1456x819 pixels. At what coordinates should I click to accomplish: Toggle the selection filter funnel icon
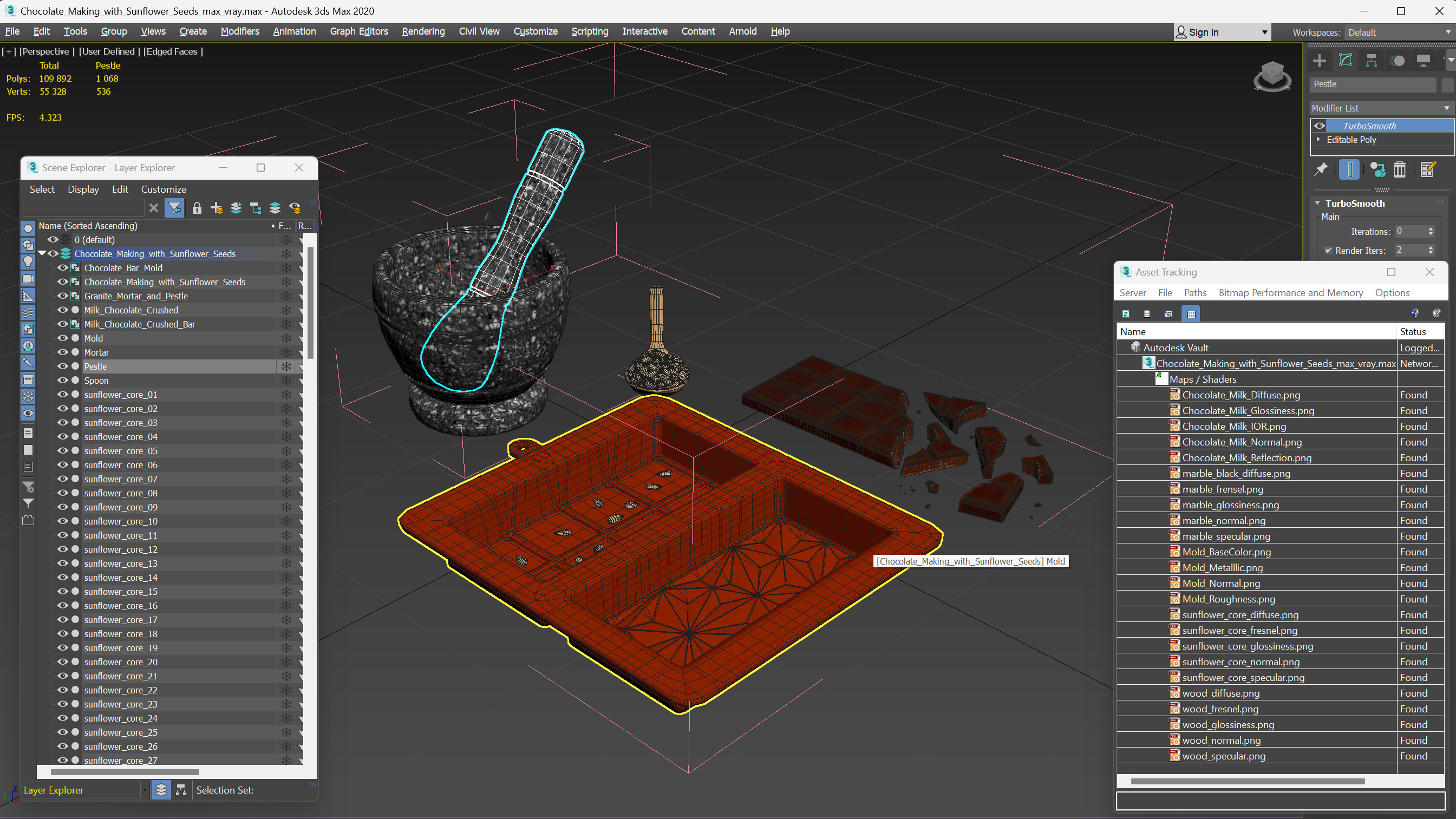point(174,208)
